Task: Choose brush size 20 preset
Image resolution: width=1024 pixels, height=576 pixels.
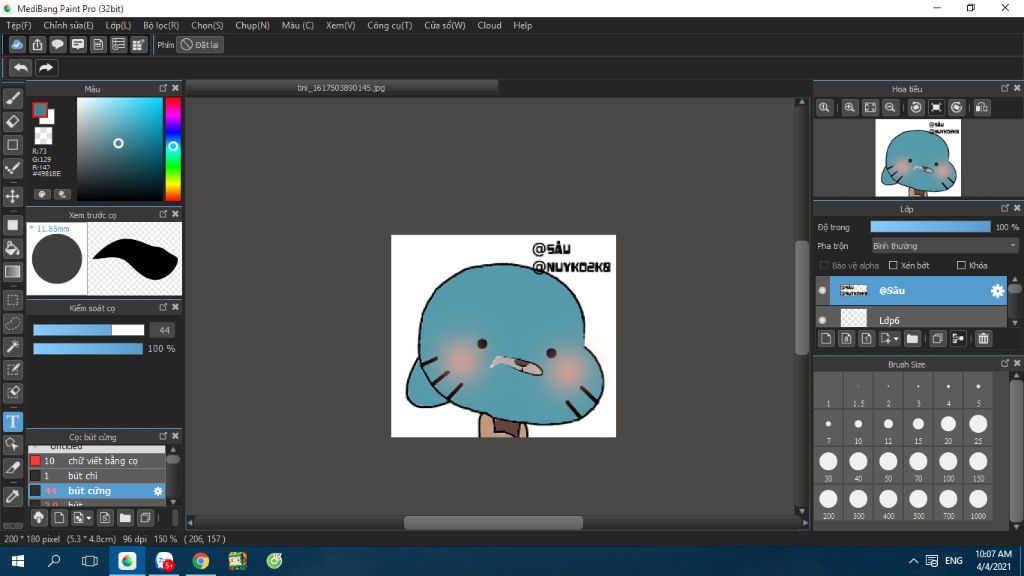Action: click(948, 428)
